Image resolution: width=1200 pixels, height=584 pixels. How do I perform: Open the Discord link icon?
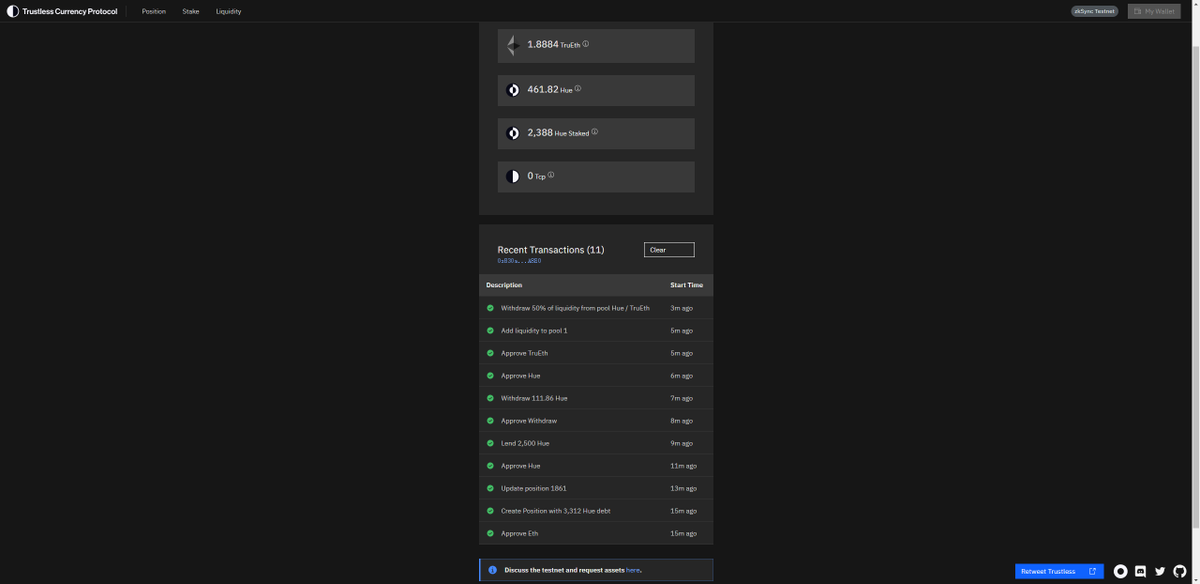(1140, 571)
